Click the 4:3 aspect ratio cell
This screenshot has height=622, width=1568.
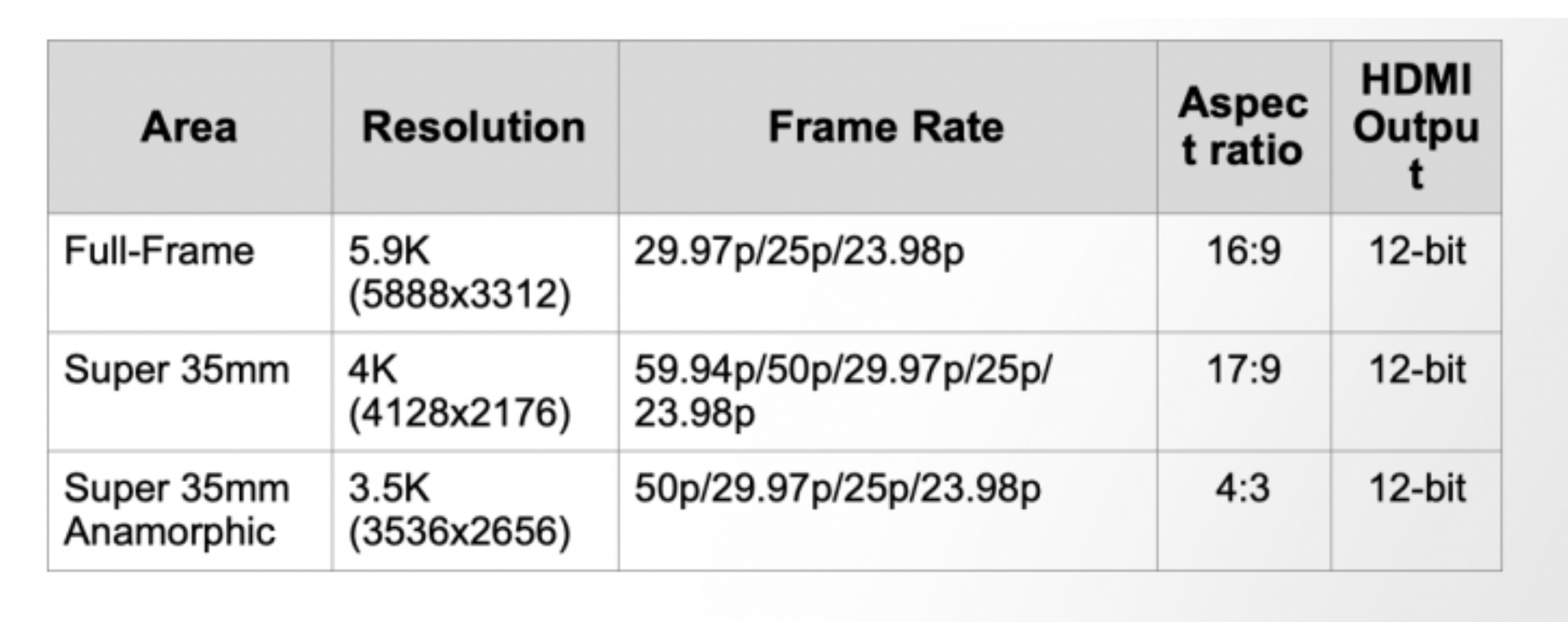click(x=1243, y=488)
